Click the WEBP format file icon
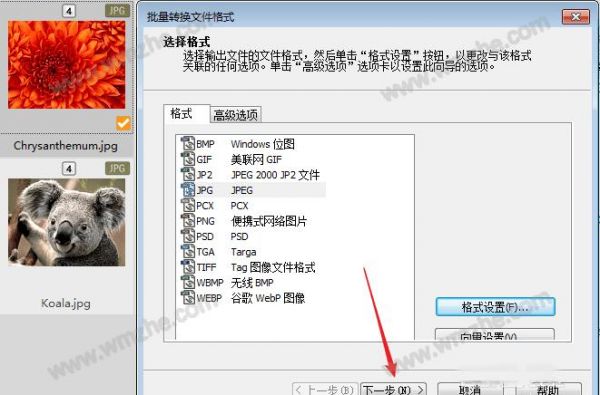Image resolution: width=600 pixels, height=395 pixels. tap(188, 298)
